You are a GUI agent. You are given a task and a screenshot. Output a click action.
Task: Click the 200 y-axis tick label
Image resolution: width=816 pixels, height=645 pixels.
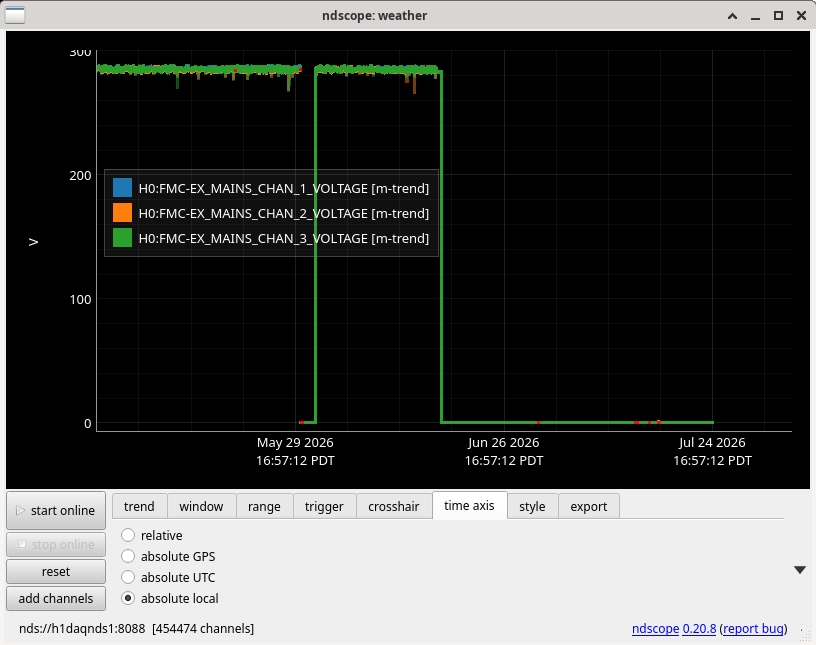pyautogui.click(x=80, y=175)
